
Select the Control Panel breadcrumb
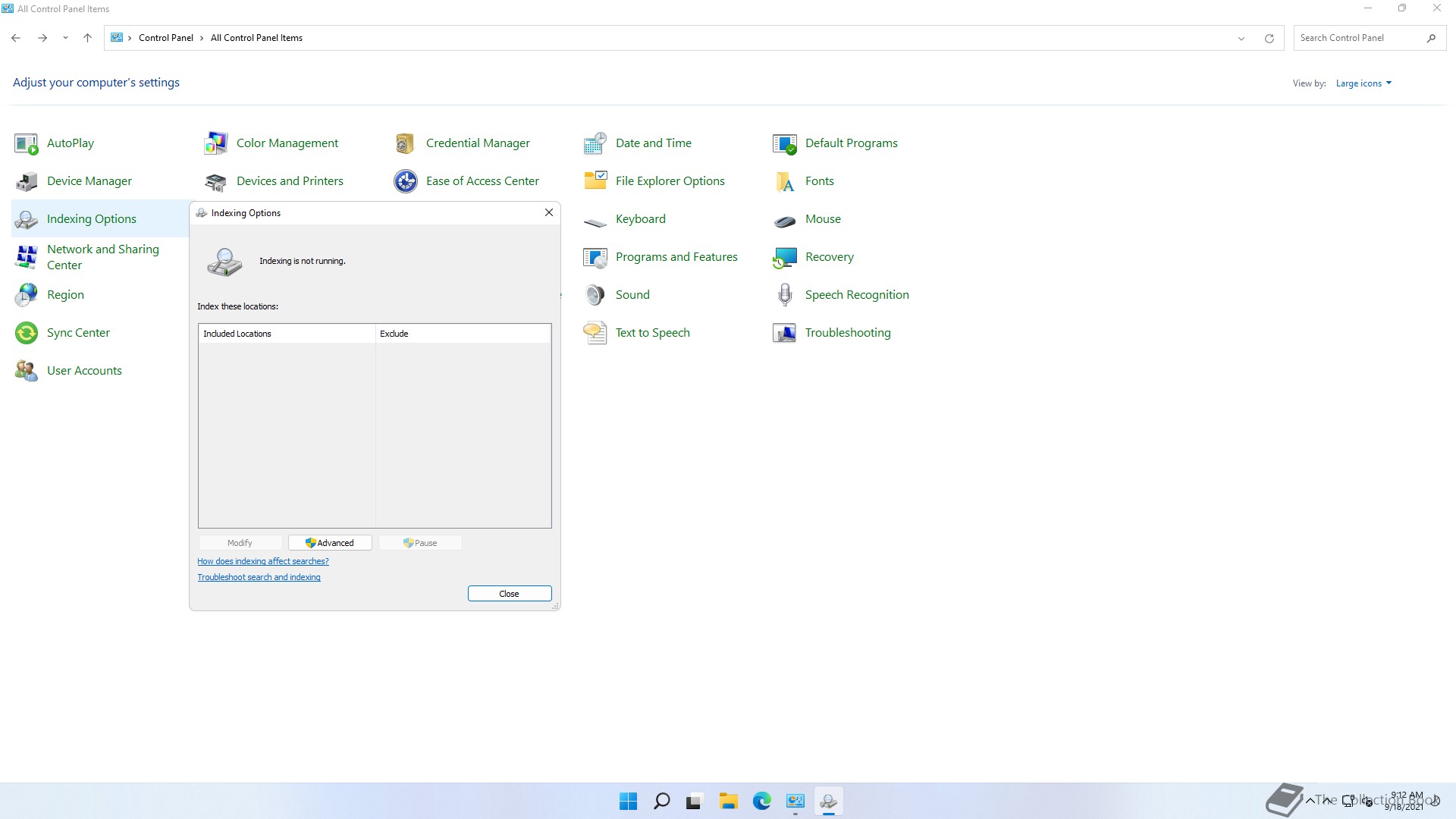(165, 38)
